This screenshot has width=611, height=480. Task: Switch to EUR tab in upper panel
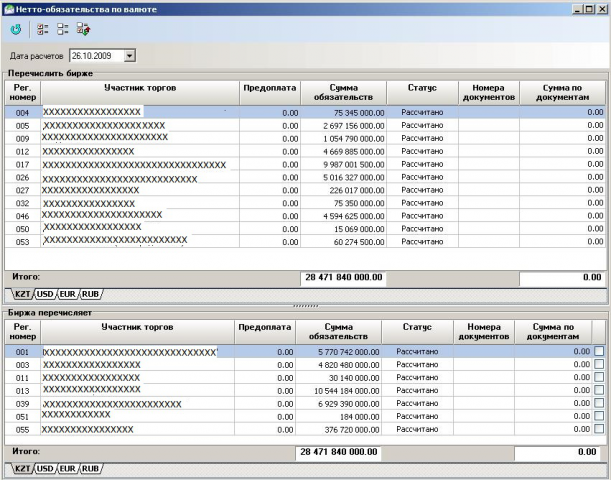68,294
